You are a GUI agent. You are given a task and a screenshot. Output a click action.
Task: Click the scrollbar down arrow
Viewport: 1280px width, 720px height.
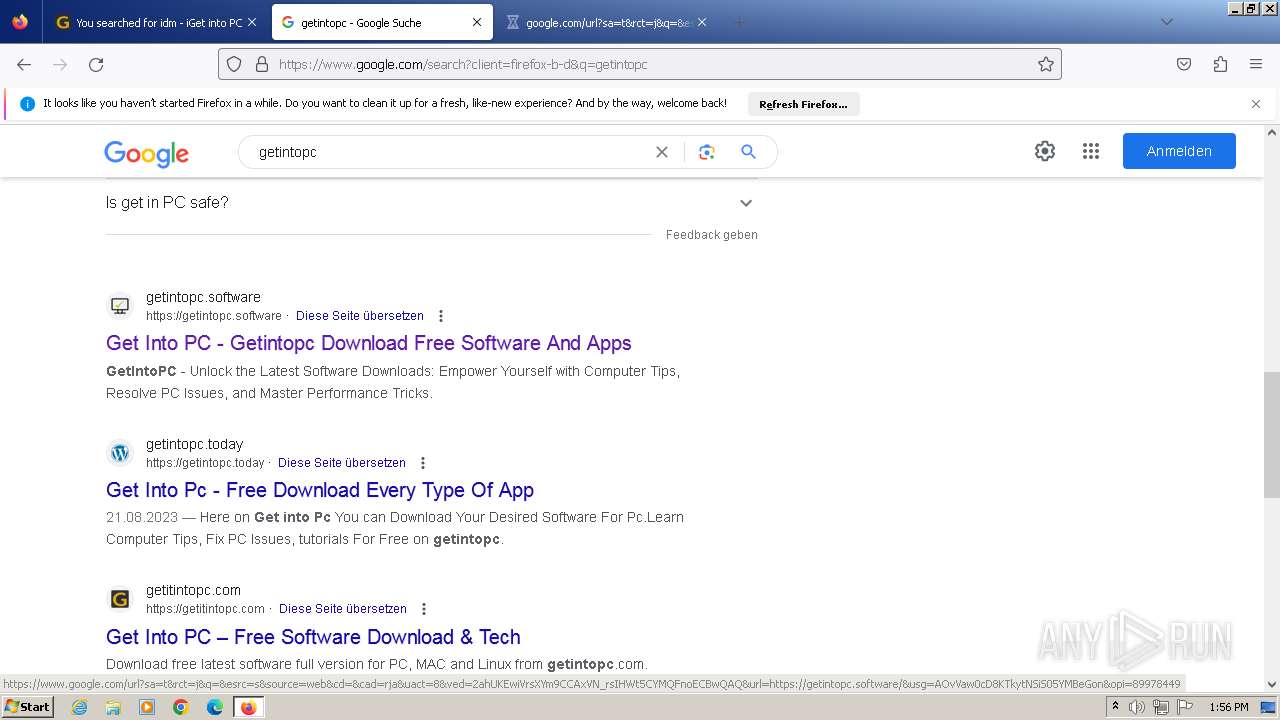coord(1272,684)
